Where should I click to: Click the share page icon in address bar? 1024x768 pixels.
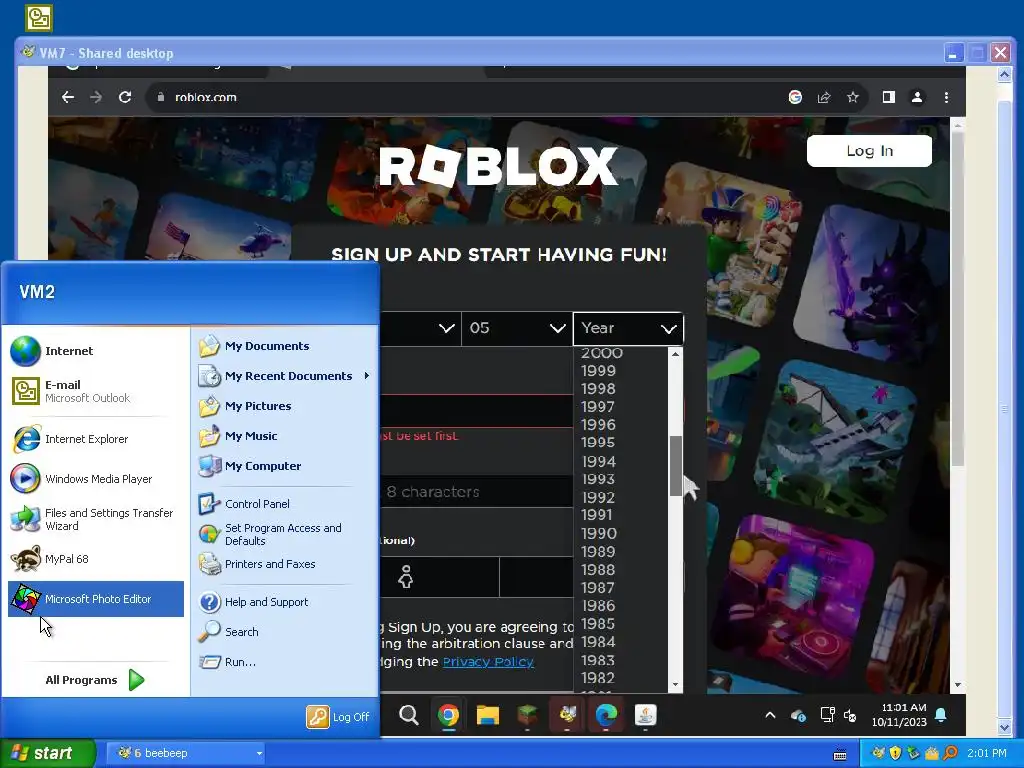824,97
